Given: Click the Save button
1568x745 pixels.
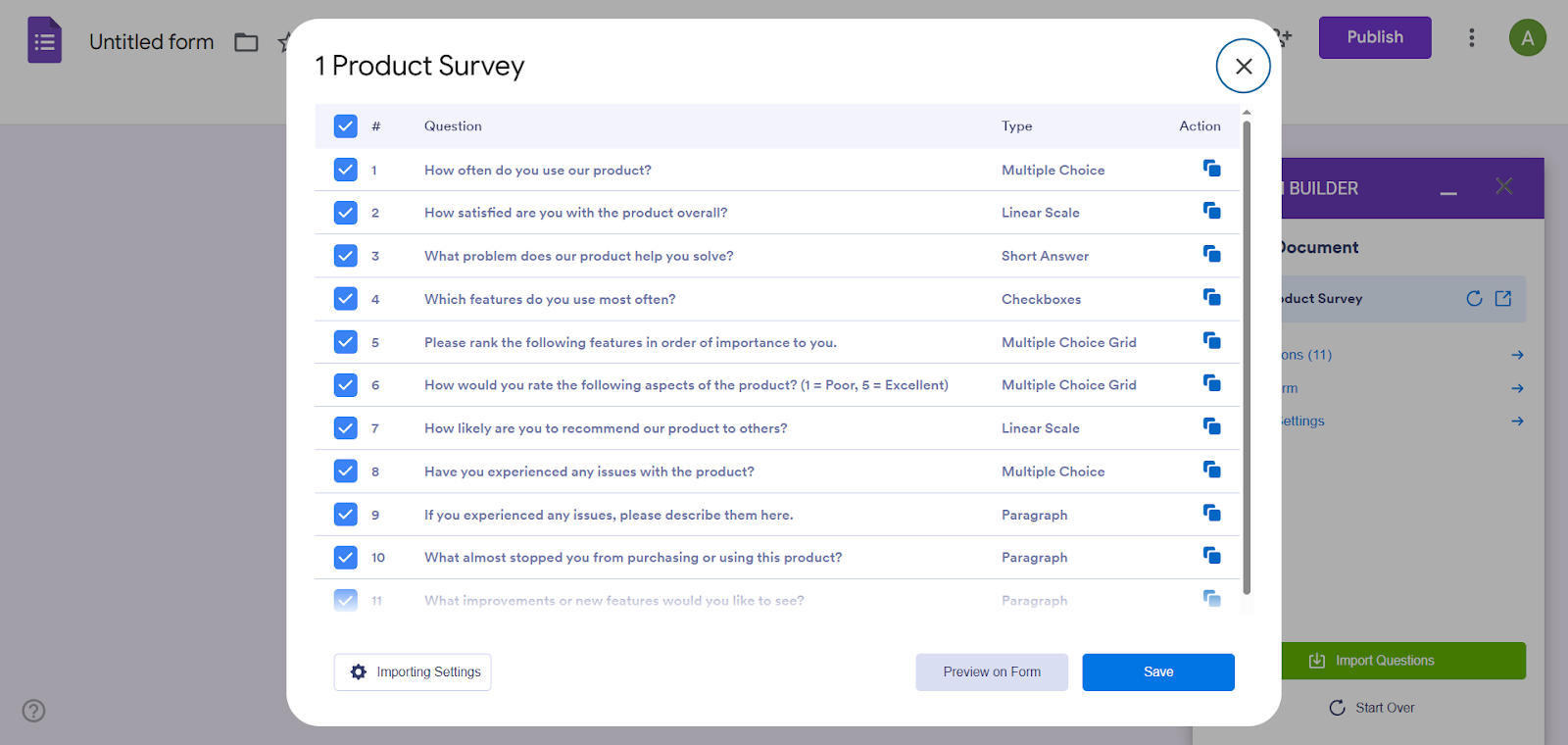Looking at the screenshot, I should coord(1158,672).
